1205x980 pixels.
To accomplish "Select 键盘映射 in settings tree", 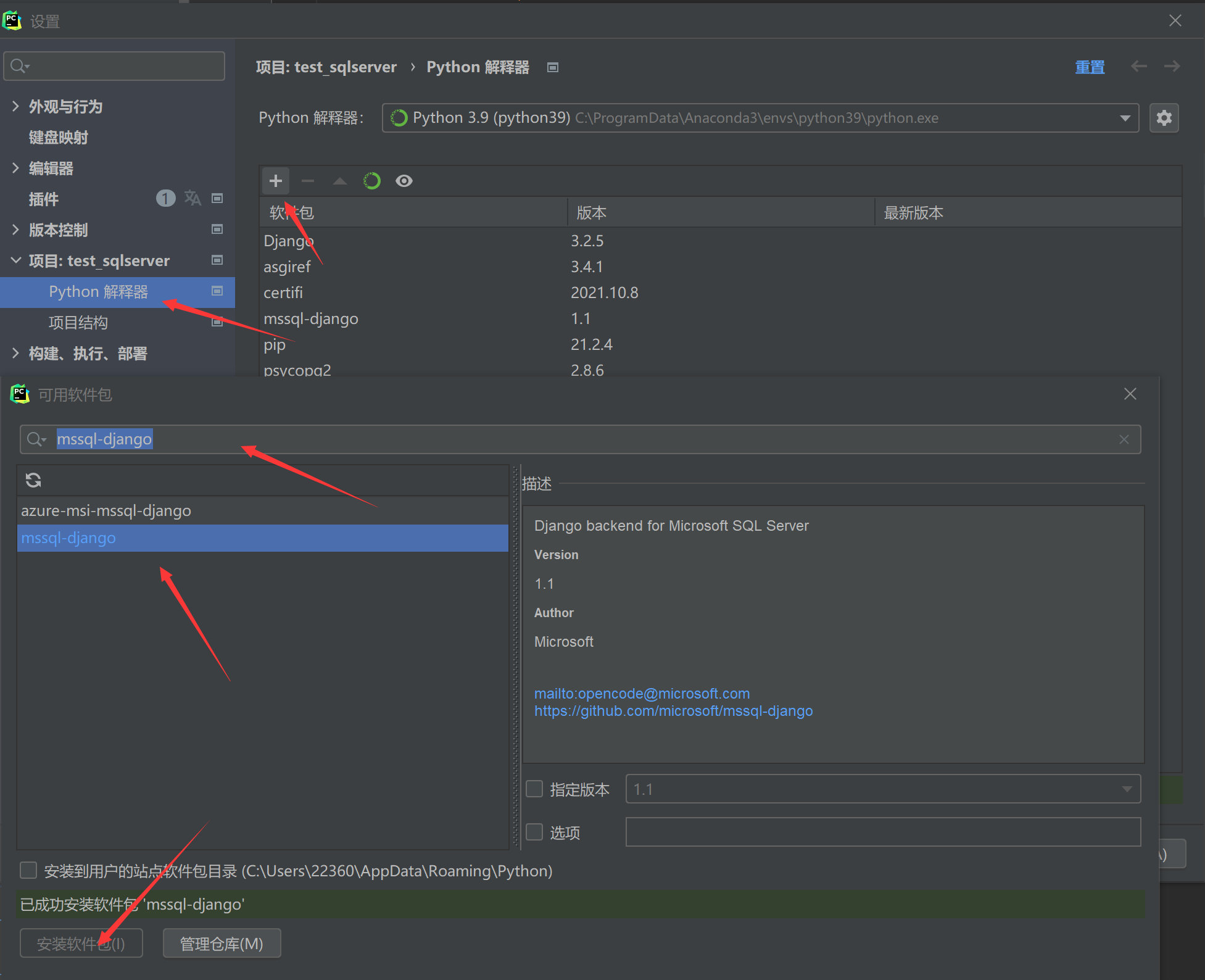I will coord(59,137).
